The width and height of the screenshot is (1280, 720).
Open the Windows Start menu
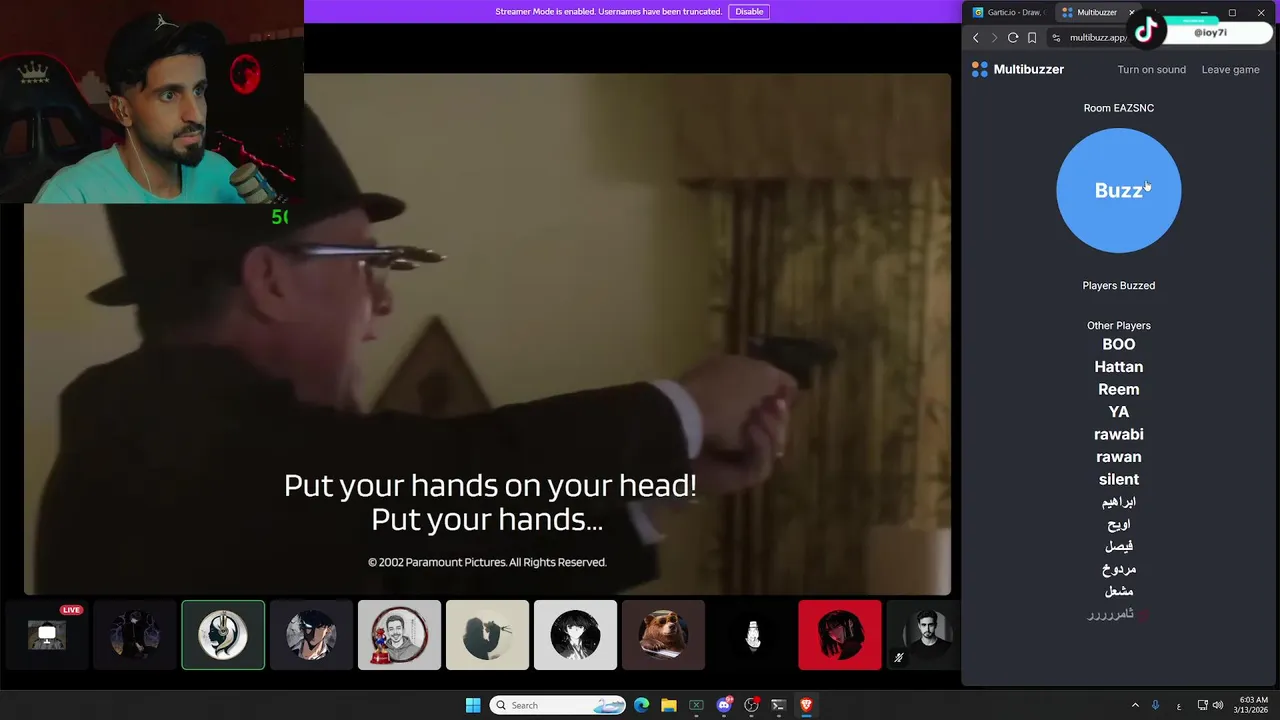click(473, 705)
